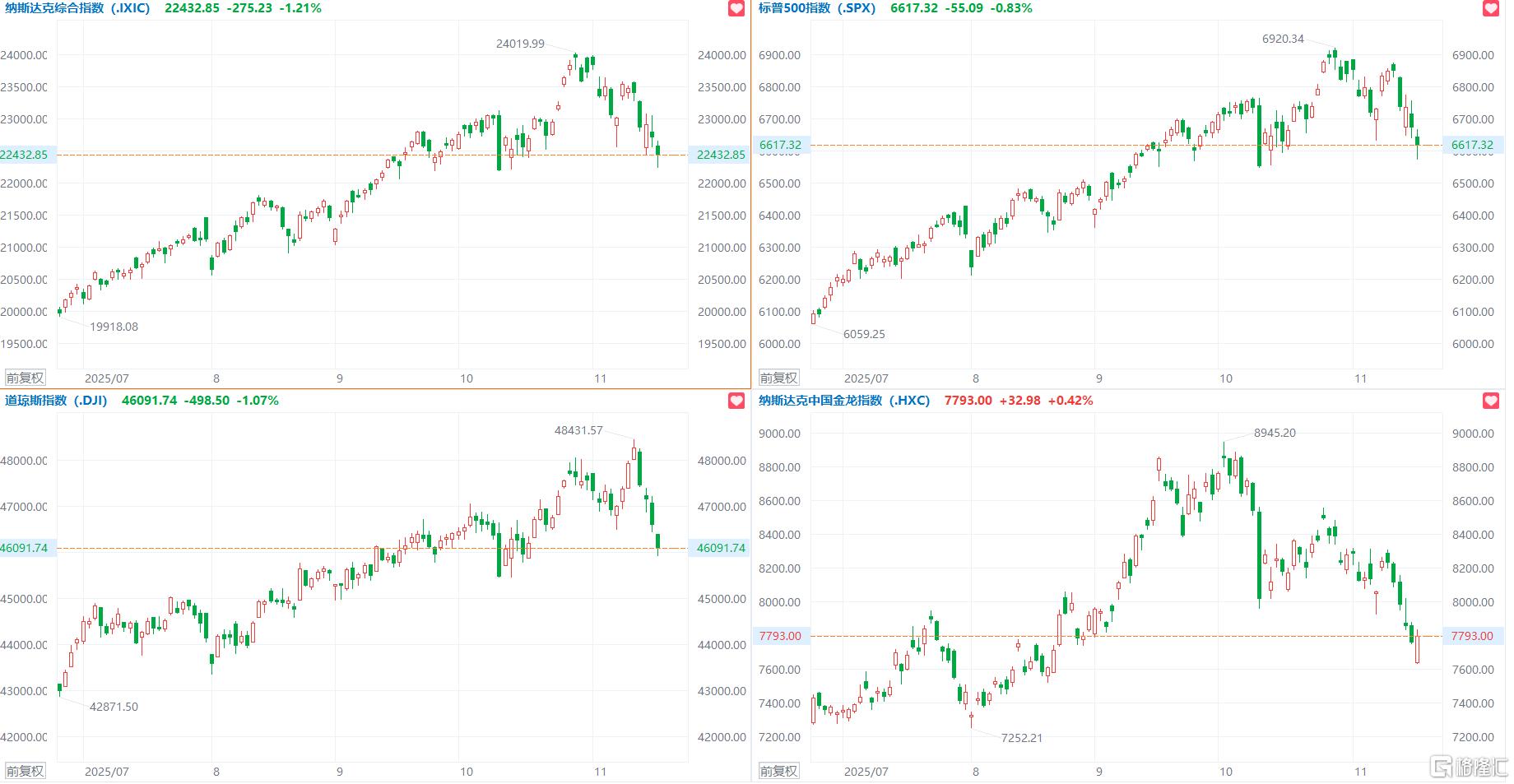Open 前复权 option in Dow Jones chart
This screenshot has height=784, width=1514.
click(x=25, y=772)
